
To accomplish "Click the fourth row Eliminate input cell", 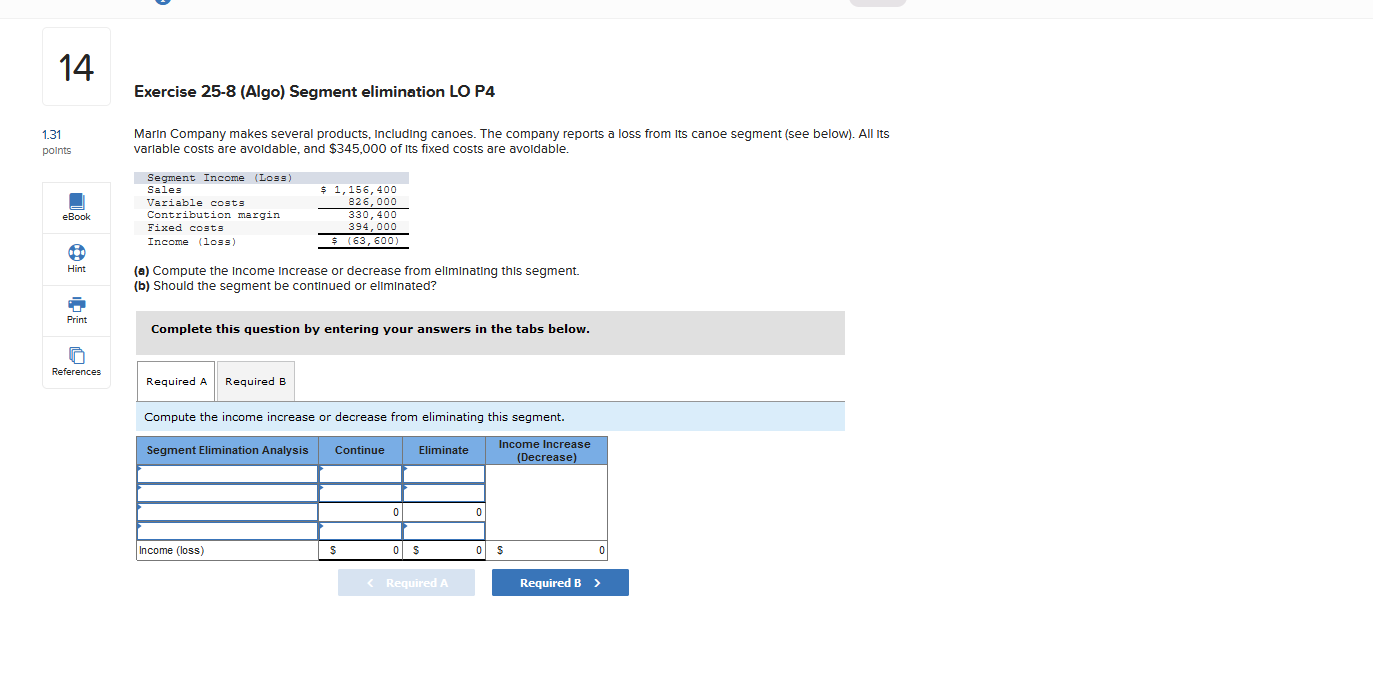I will pyautogui.click(x=443, y=531).
